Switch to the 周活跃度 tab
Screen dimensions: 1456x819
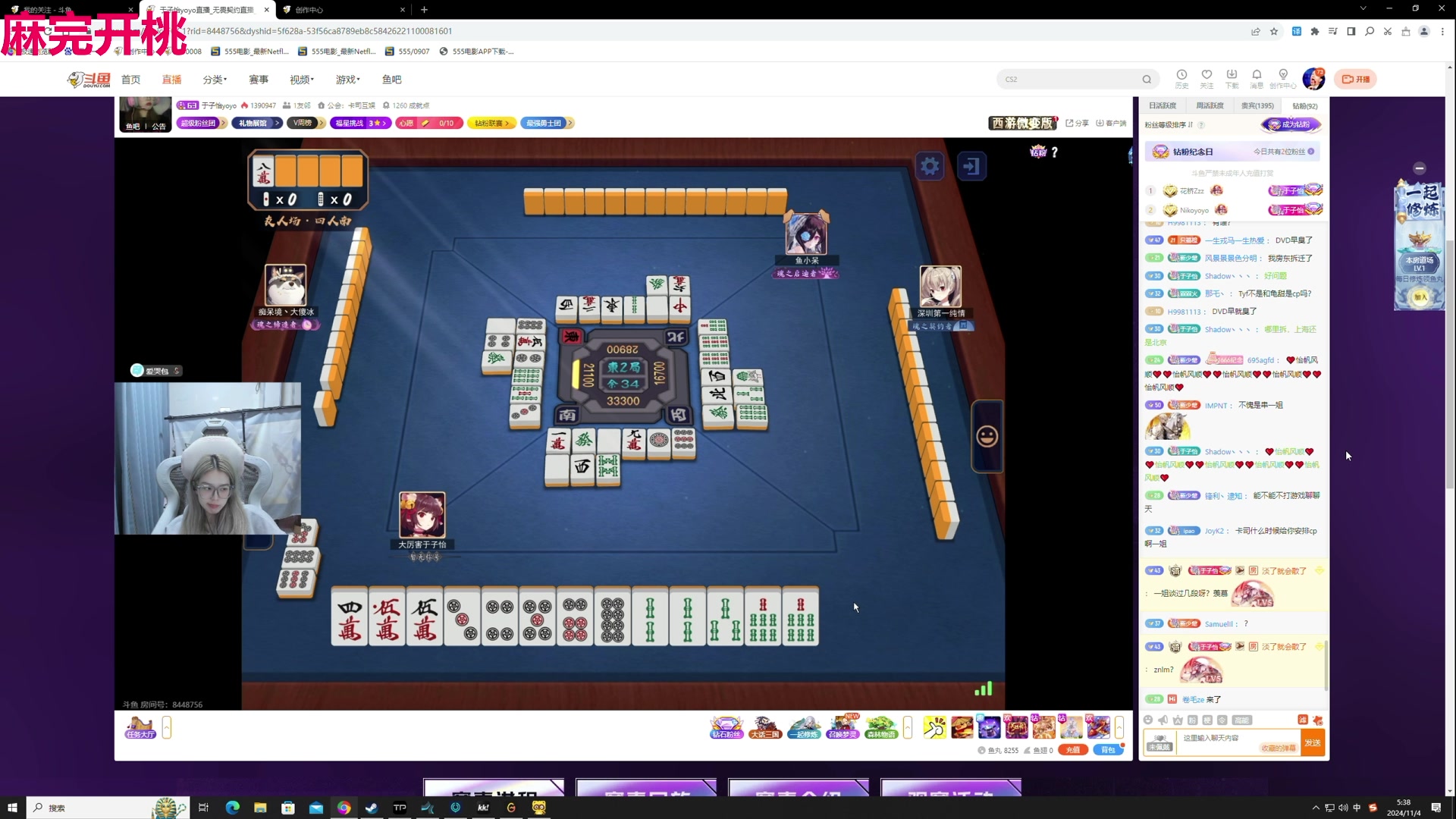(1210, 105)
